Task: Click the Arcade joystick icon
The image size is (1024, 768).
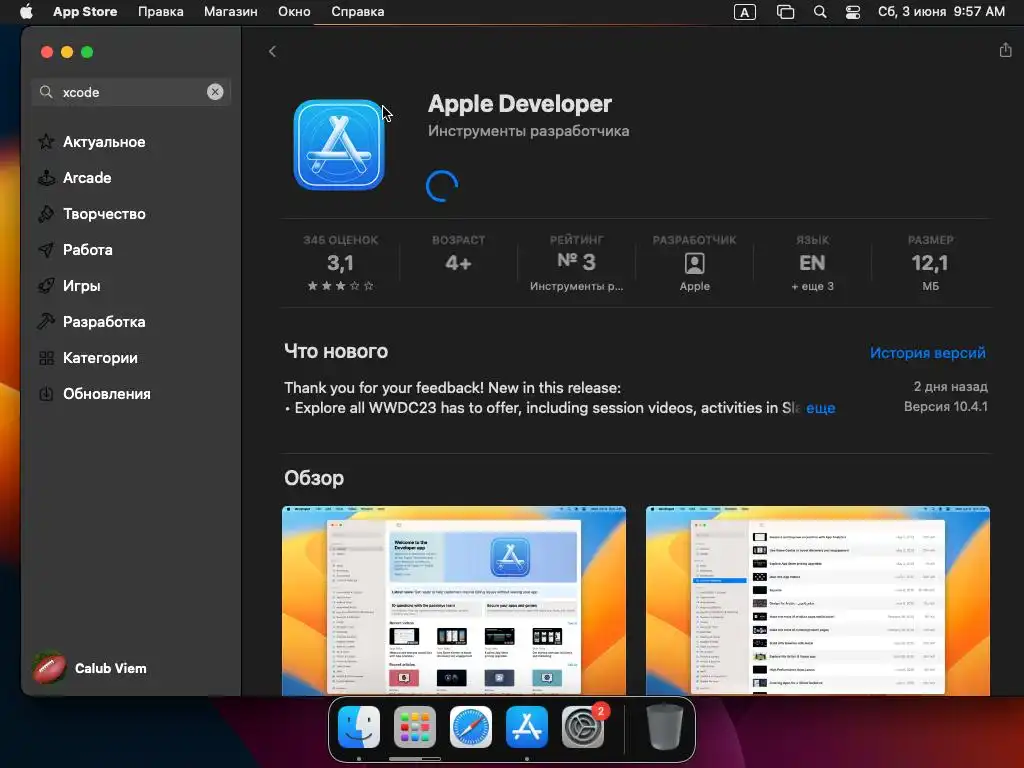Action: pos(46,178)
